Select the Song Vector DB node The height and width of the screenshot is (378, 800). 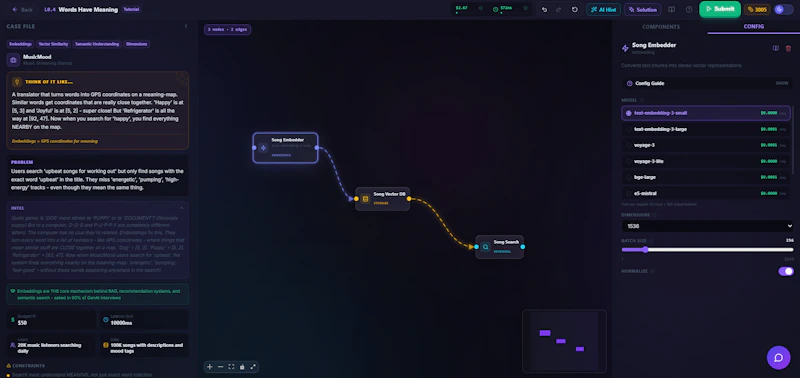pyautogui.click(x=383, y=199)
